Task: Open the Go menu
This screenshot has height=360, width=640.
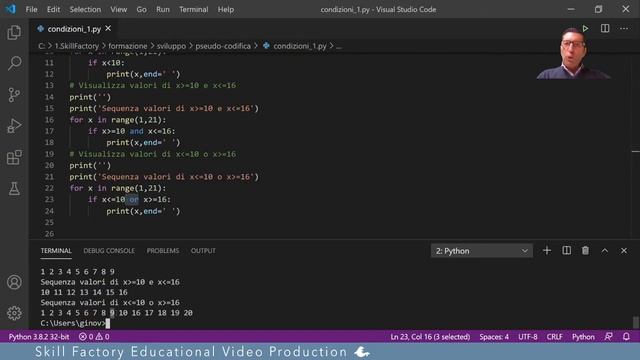Action: pos(141,9)
